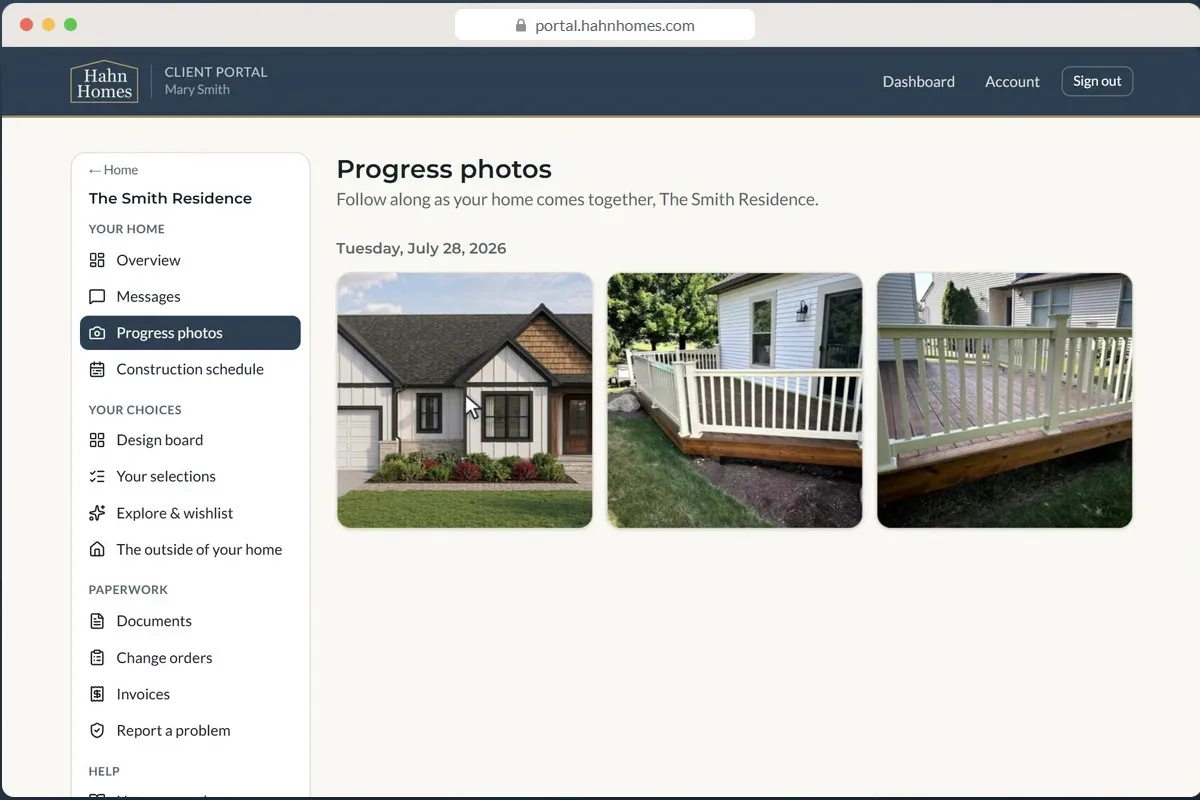Screen dimensions: 1200x800
Task: Click the Documents page icon
Action: click(x=97, y=621)
